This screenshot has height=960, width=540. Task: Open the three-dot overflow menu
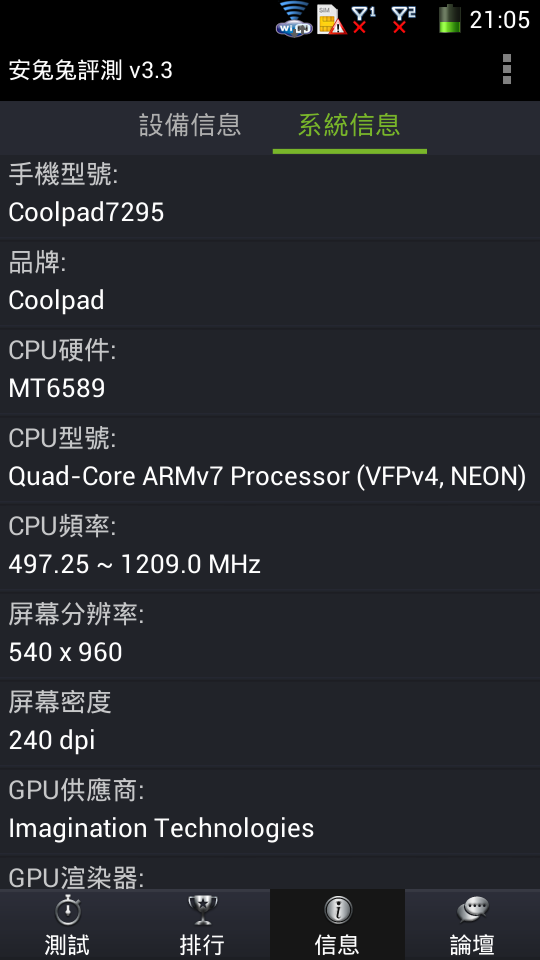pos(506,69)
